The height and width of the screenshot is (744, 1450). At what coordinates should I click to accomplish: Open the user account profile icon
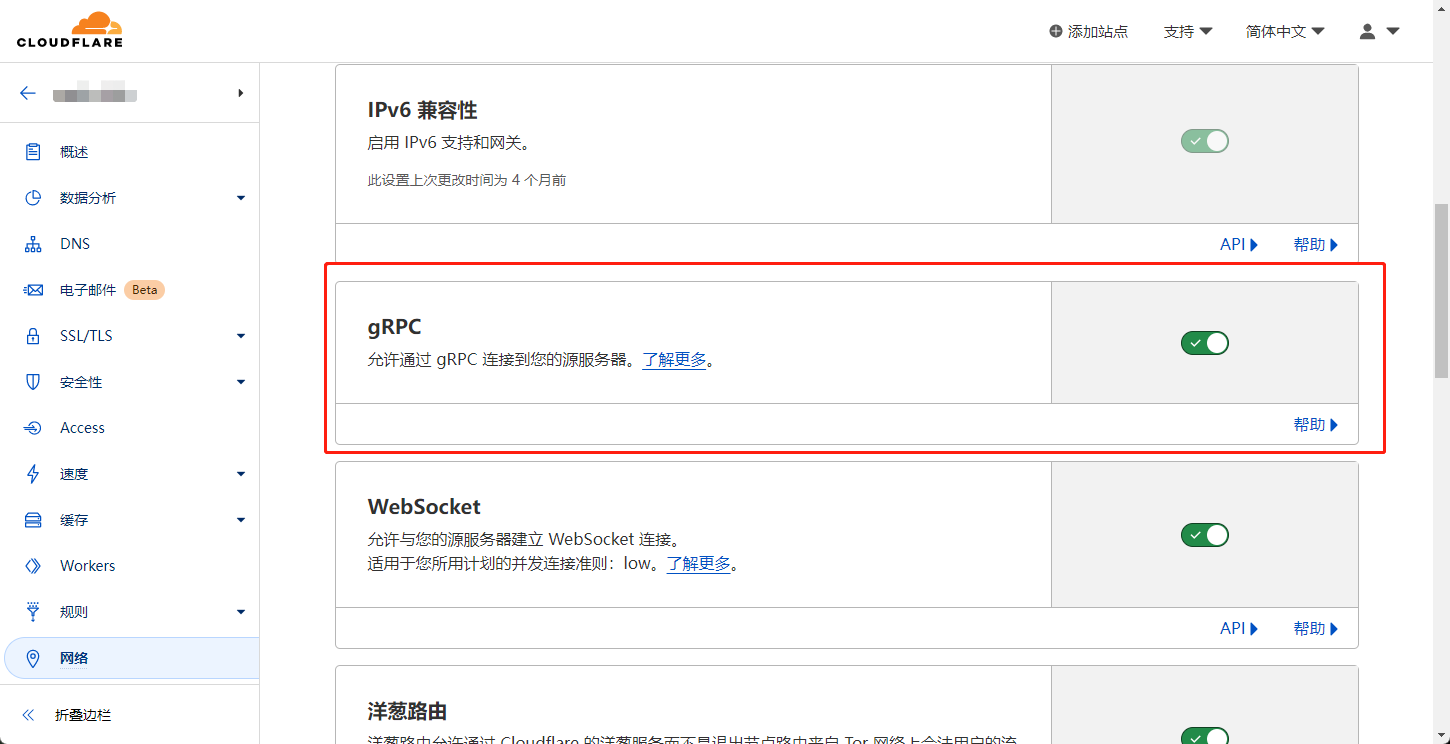(x=1367, y=31)
